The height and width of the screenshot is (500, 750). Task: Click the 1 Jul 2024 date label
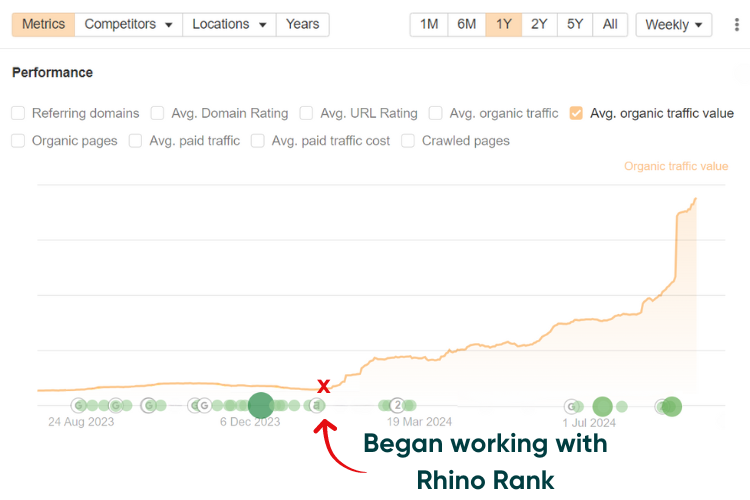(x=589, y=423)
